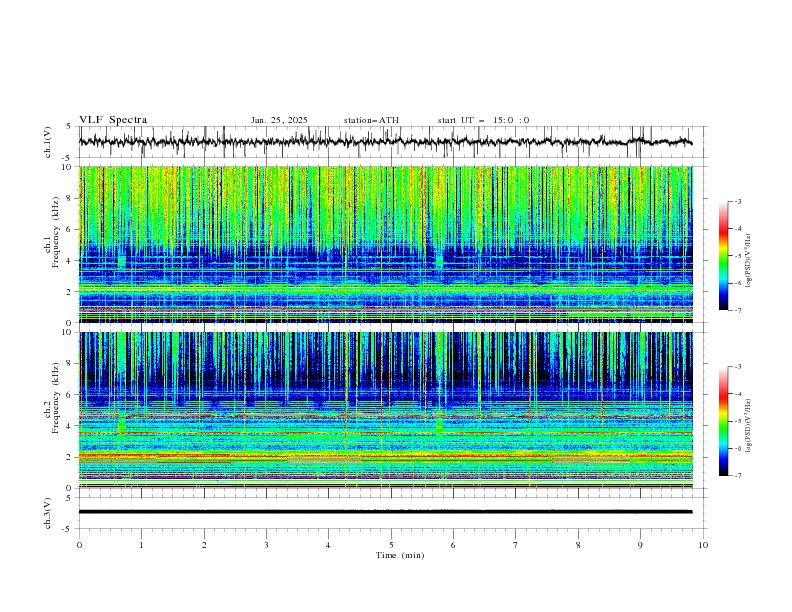Viewport: 792px width, 612px height.
Task: Click the "start UT = 15:0 :0" text
Action: 483,120
